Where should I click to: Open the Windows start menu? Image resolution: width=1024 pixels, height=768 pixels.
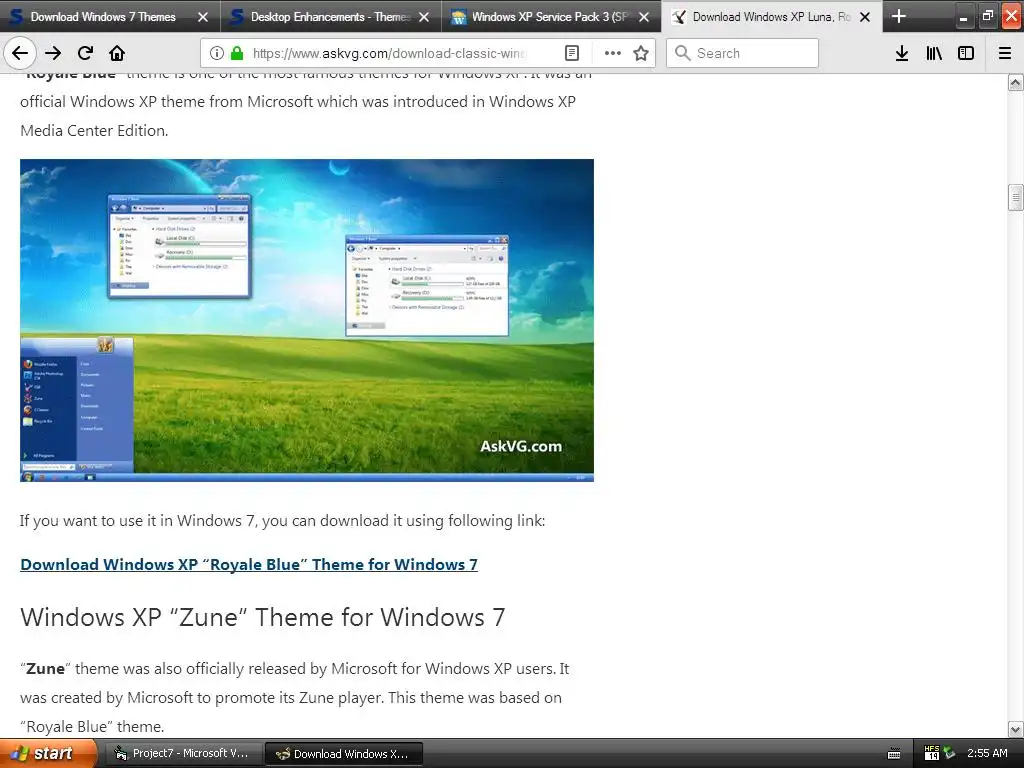[x=48, y=754]
